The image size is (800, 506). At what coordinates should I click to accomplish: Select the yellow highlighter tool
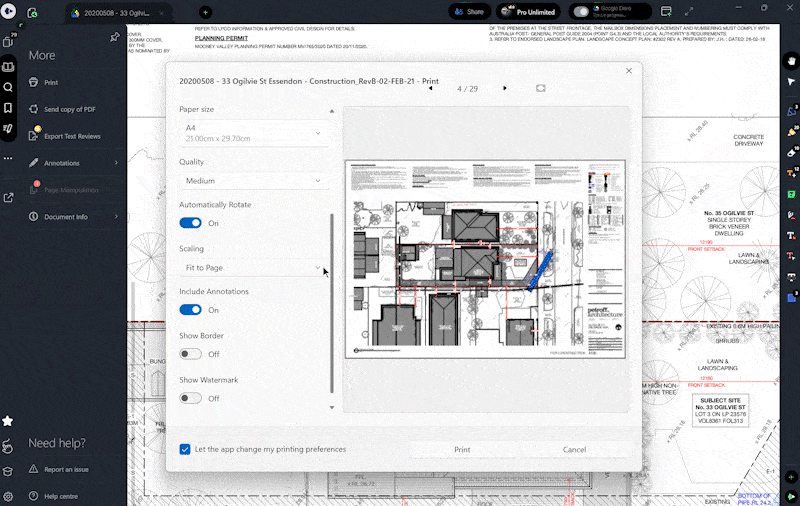coord(791,132)
